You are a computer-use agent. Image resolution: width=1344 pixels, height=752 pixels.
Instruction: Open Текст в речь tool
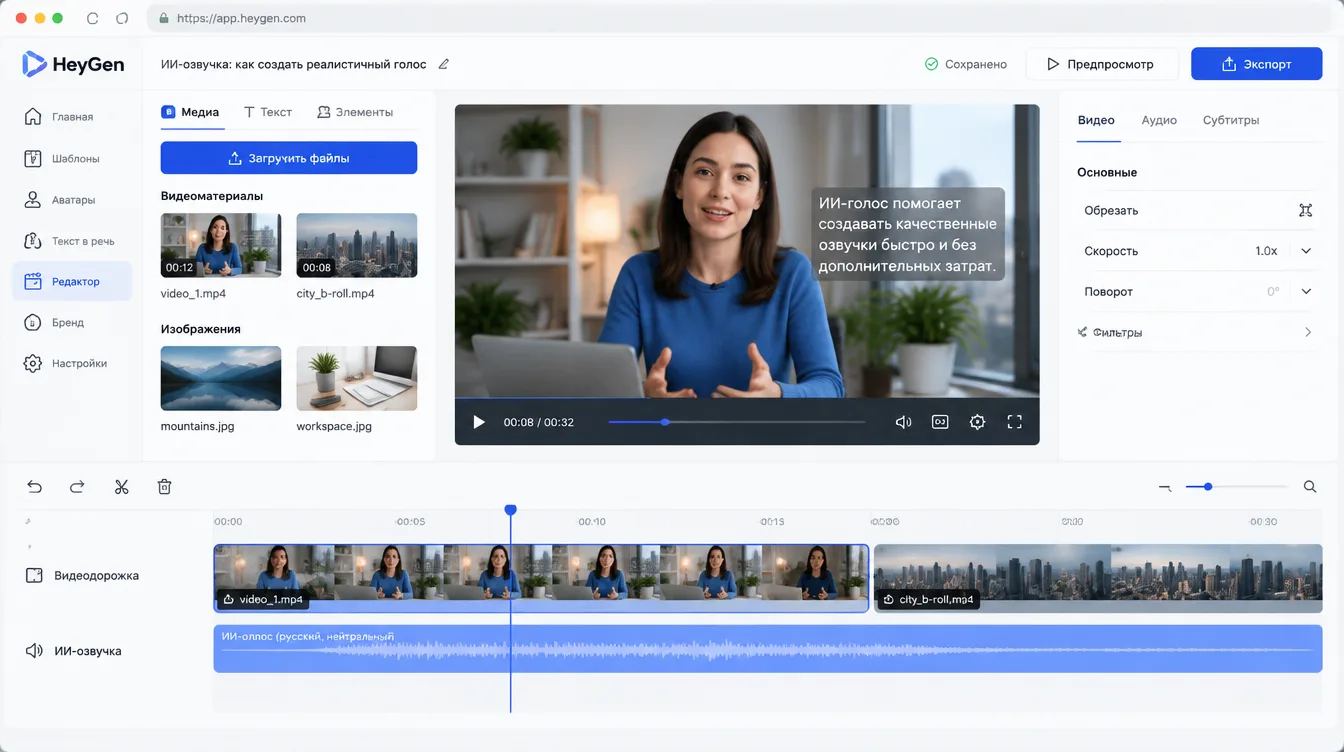click(x=72, y=241)
